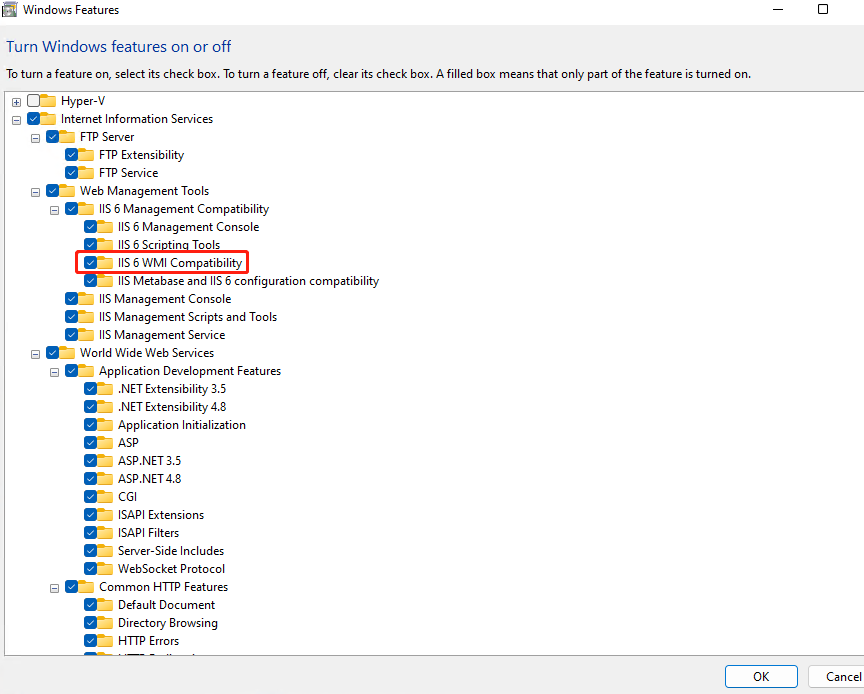Maximize the Windows Features window

click(x=823, y=9)
